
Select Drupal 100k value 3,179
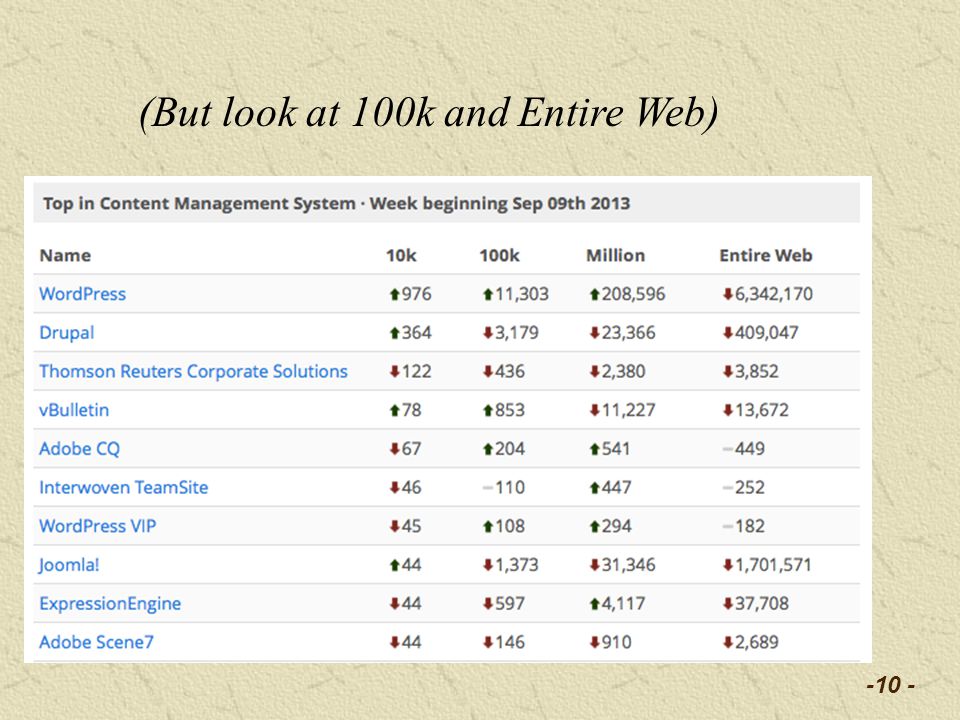pos(517,332)
